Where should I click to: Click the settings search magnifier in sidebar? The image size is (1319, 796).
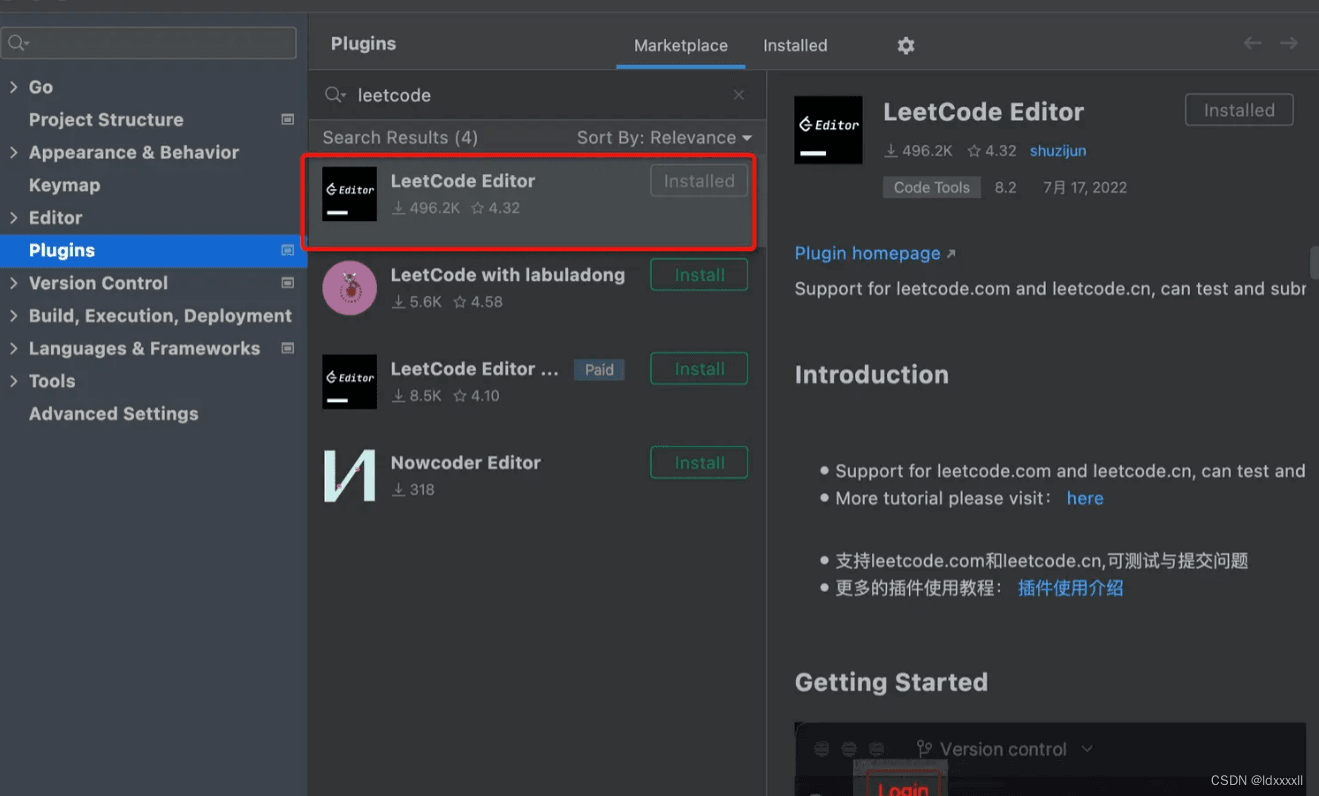point(17,43)
